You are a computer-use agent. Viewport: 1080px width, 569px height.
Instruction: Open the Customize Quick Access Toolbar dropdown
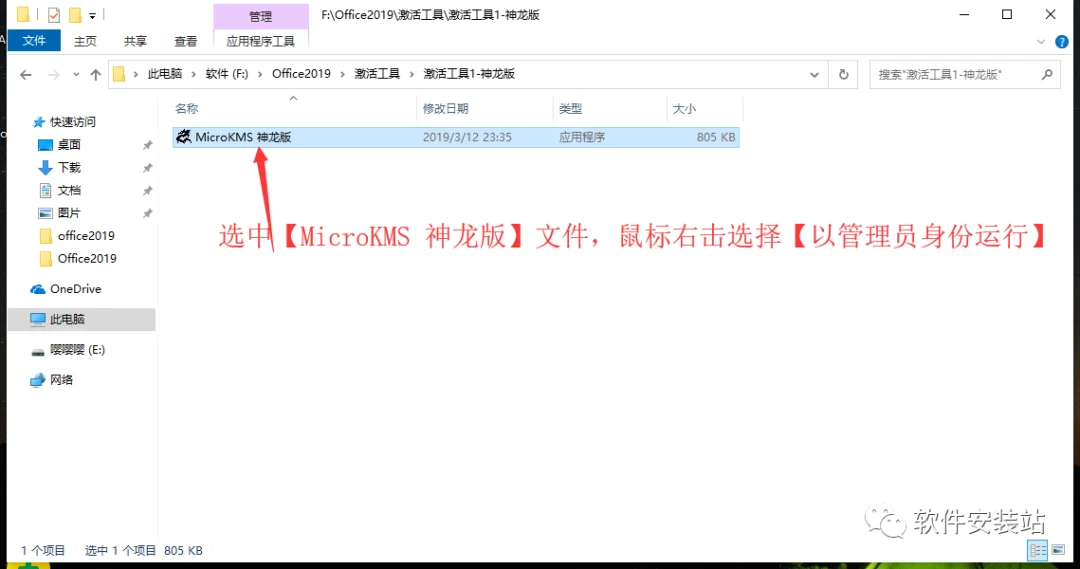point(92,15)
